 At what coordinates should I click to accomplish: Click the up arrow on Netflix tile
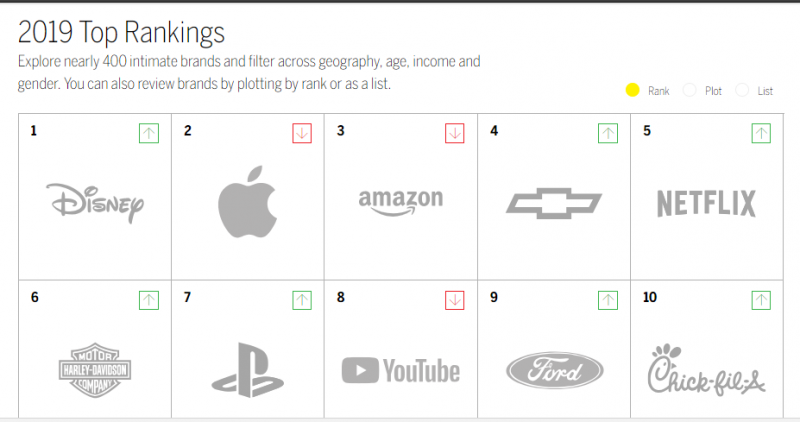(x=761, y=132)
